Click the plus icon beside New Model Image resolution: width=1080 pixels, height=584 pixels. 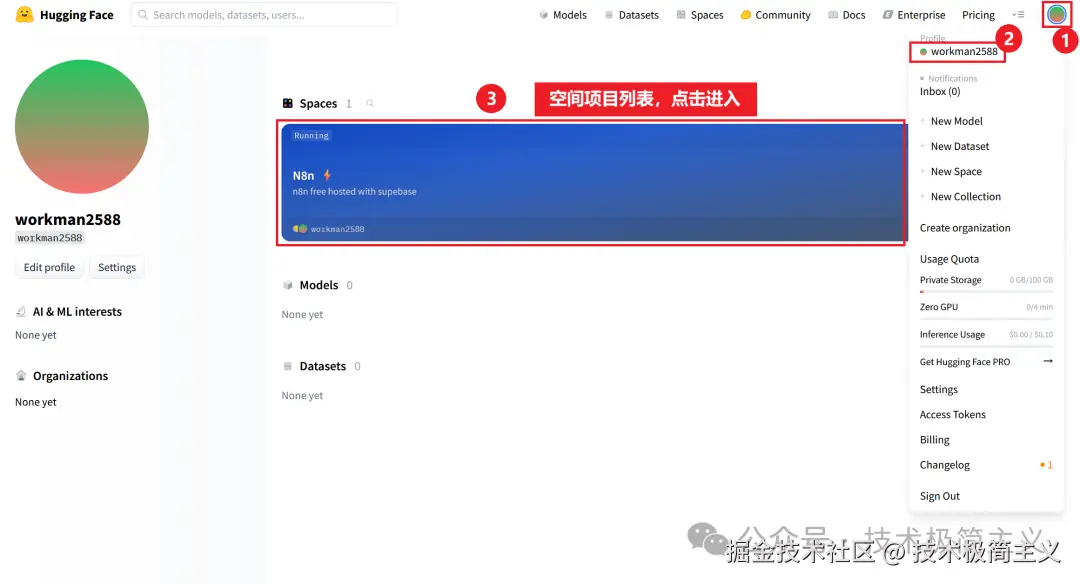(922, 121)
